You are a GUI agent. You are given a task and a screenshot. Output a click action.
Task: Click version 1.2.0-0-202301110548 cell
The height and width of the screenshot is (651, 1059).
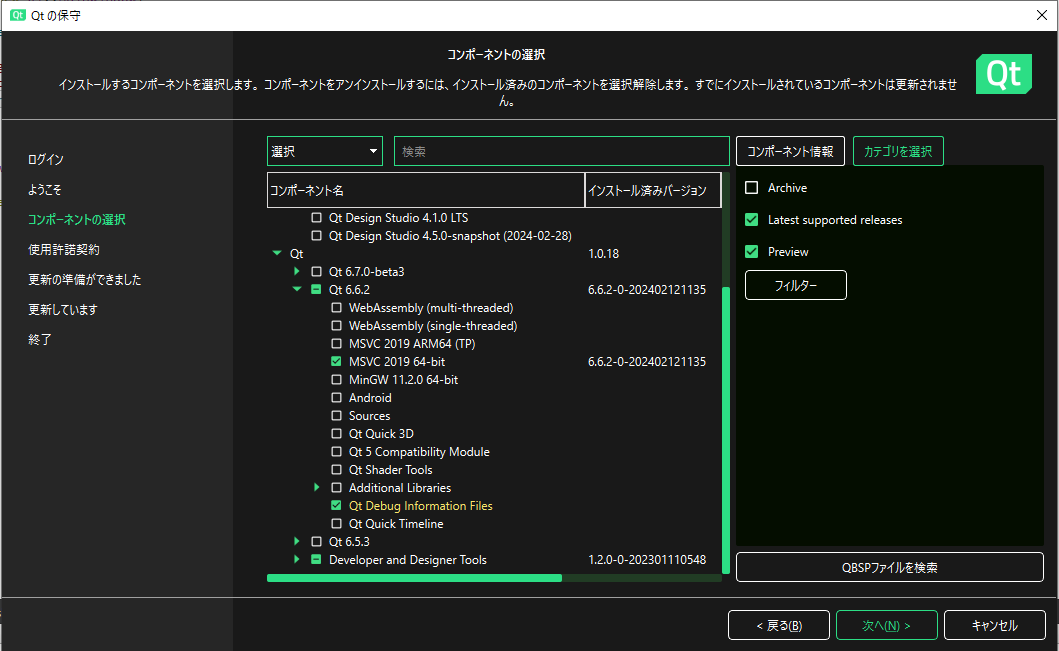(647, 559)
